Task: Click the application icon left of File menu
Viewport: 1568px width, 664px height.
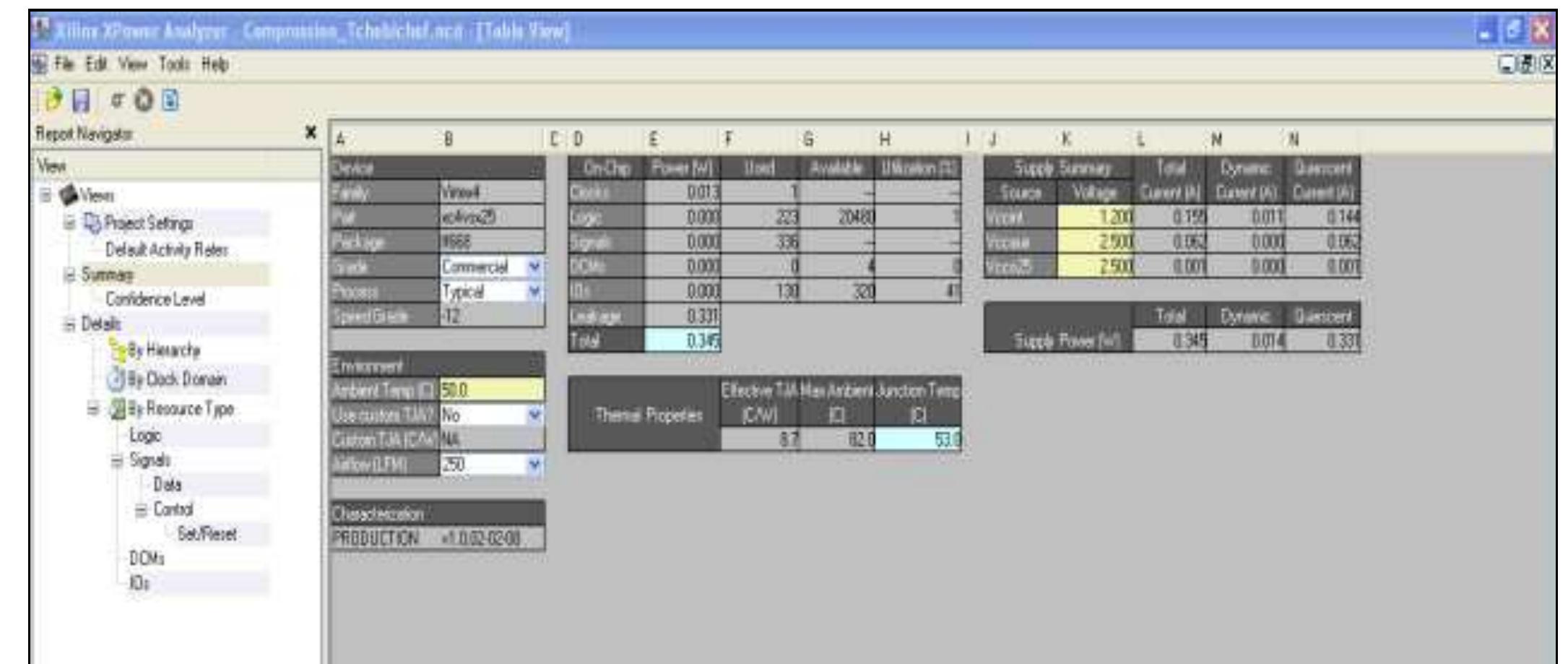Action: (x=40, y=64)
